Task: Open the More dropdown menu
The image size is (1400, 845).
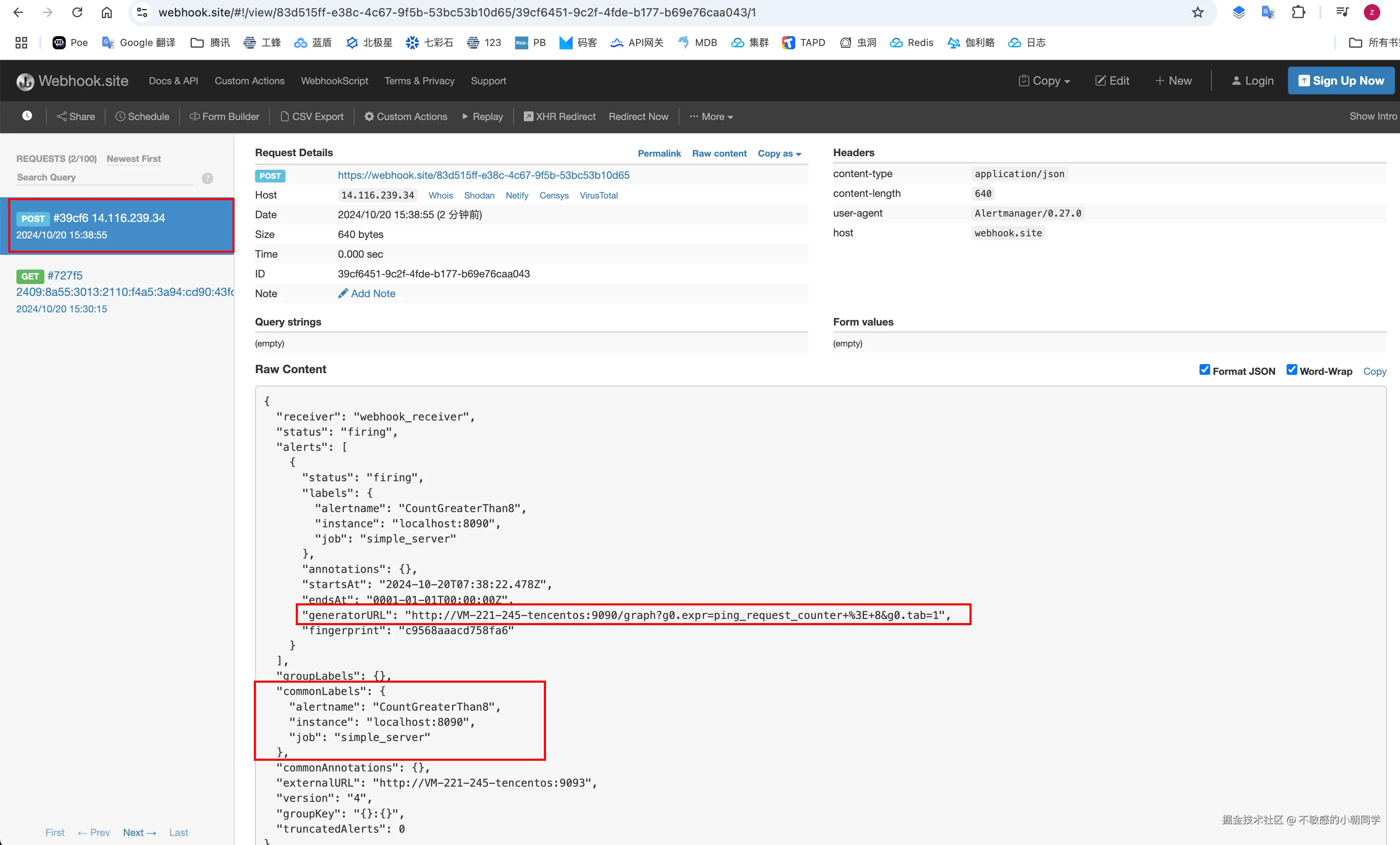Action: [711, 117]
